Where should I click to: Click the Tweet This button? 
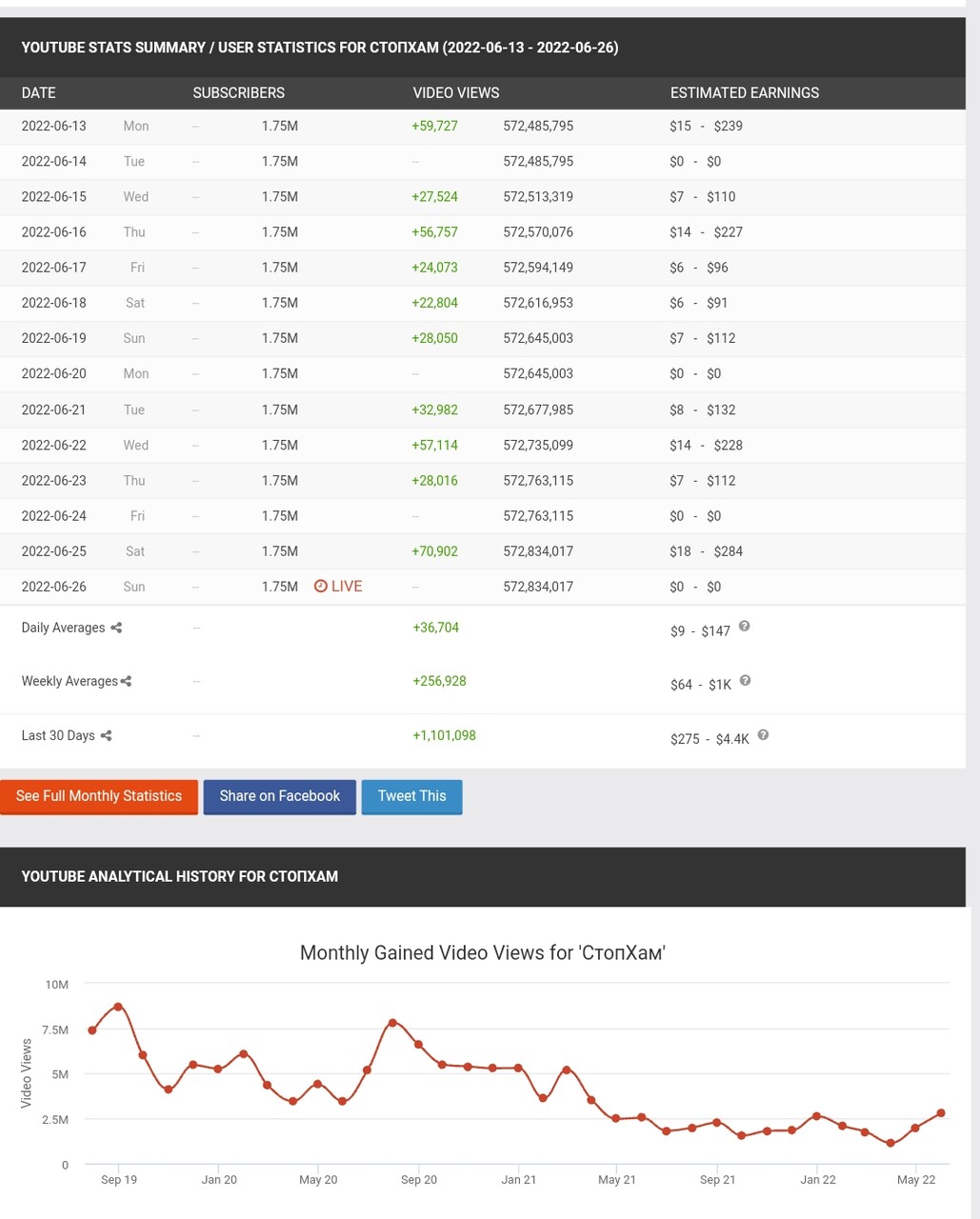[x=412, y=796]
